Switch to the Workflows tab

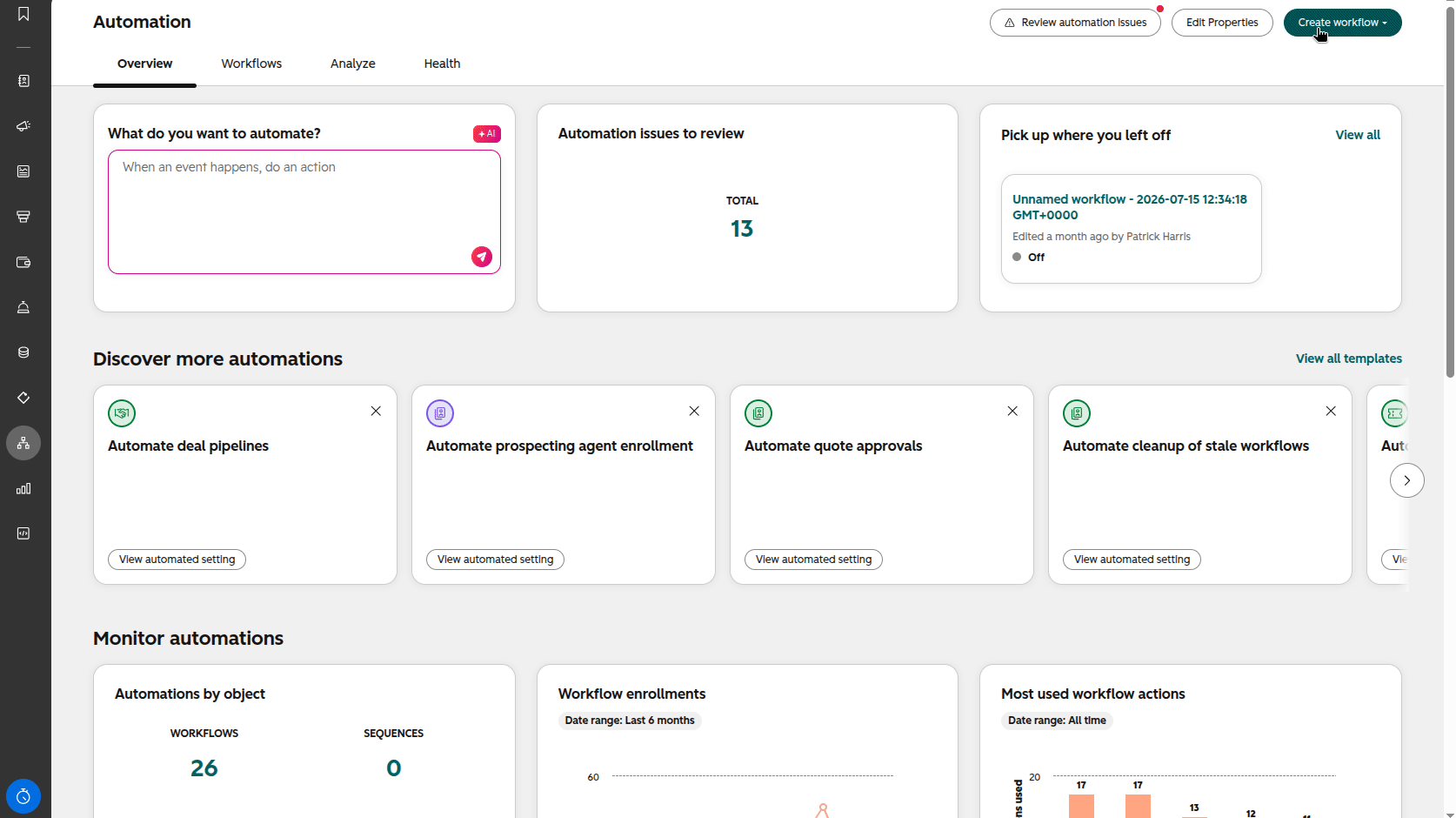pos(251,64)
